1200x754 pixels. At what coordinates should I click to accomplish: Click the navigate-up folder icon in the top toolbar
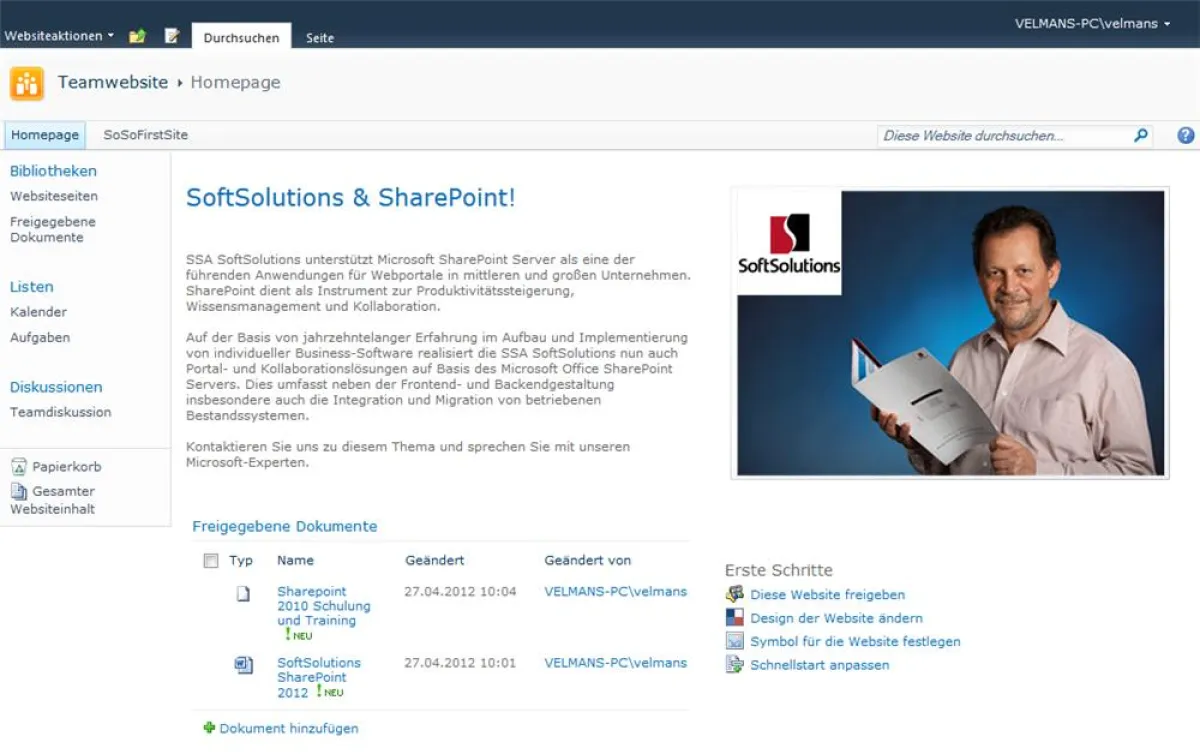tap(138, 35)
